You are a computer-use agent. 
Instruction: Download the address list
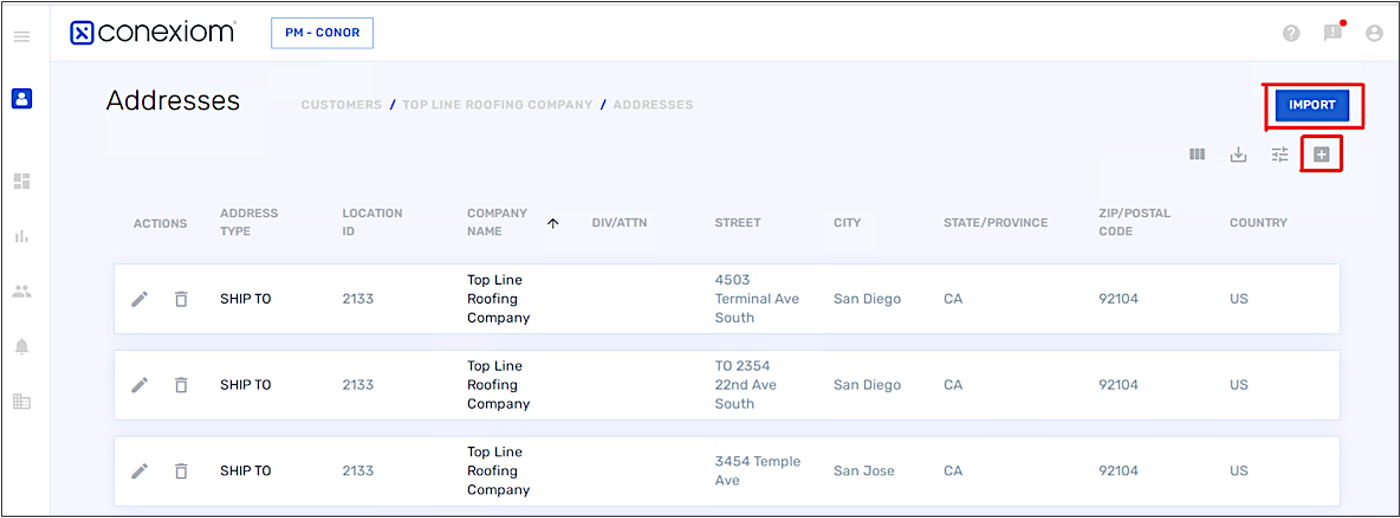(x=1238, y=154)
